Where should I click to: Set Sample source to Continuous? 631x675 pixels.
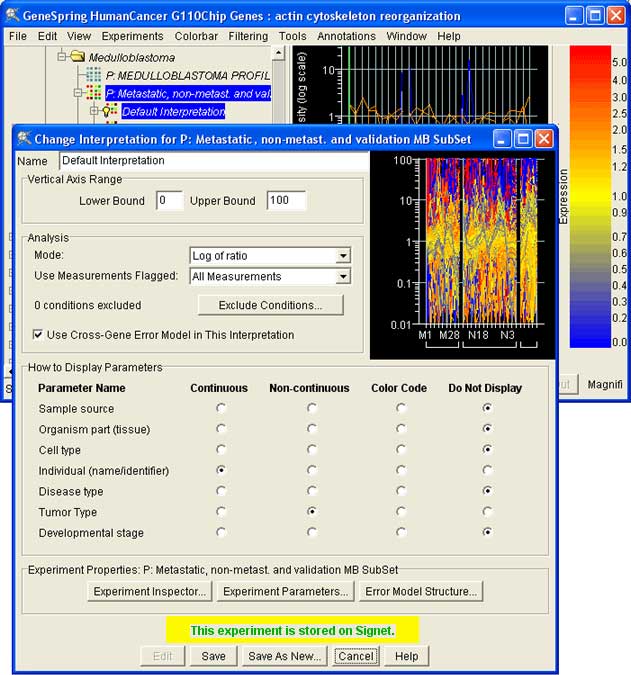point(221,408)
